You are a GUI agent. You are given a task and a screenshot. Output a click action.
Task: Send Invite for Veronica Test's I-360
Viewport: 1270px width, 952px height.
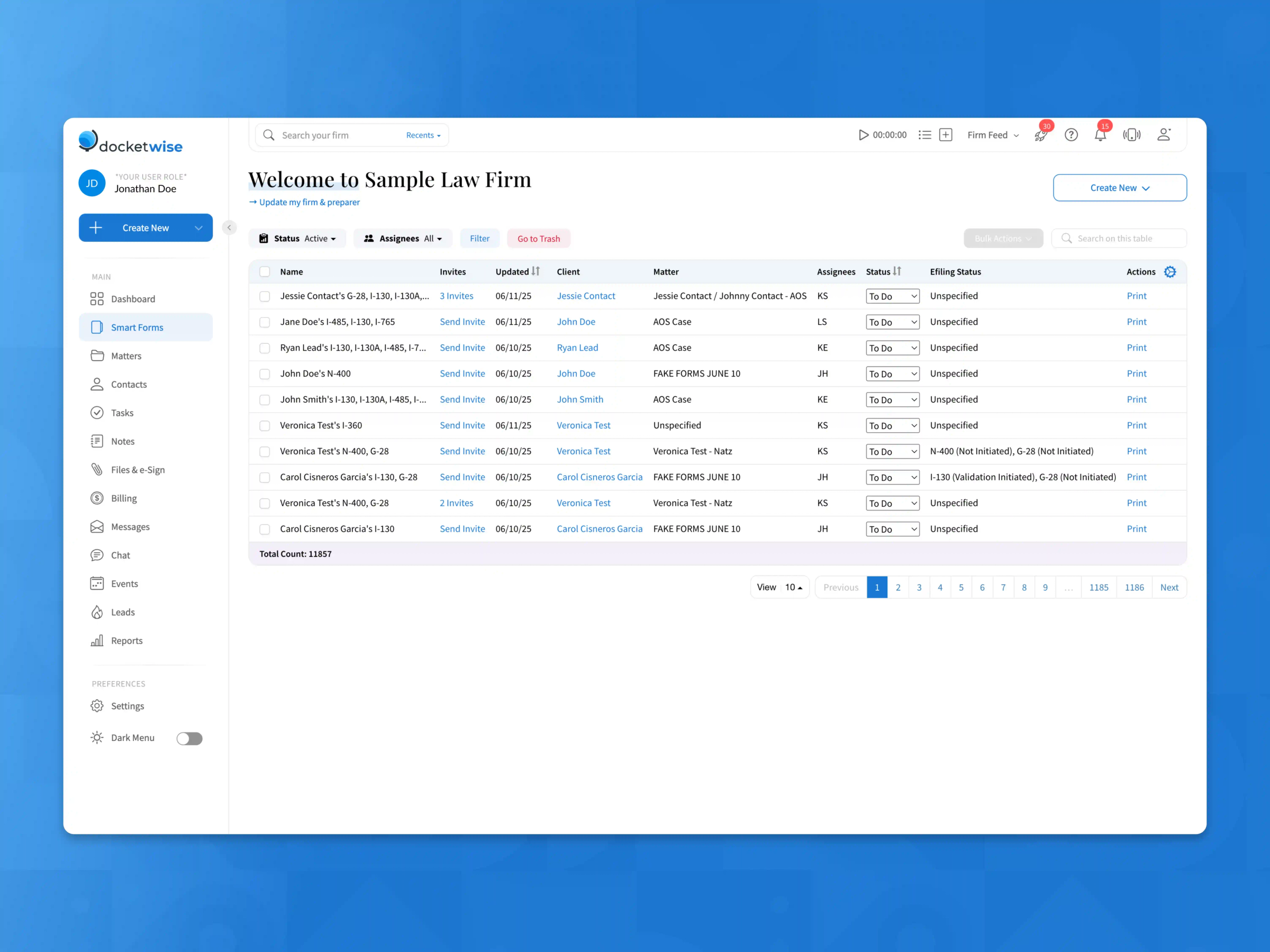tap(462, 425)
